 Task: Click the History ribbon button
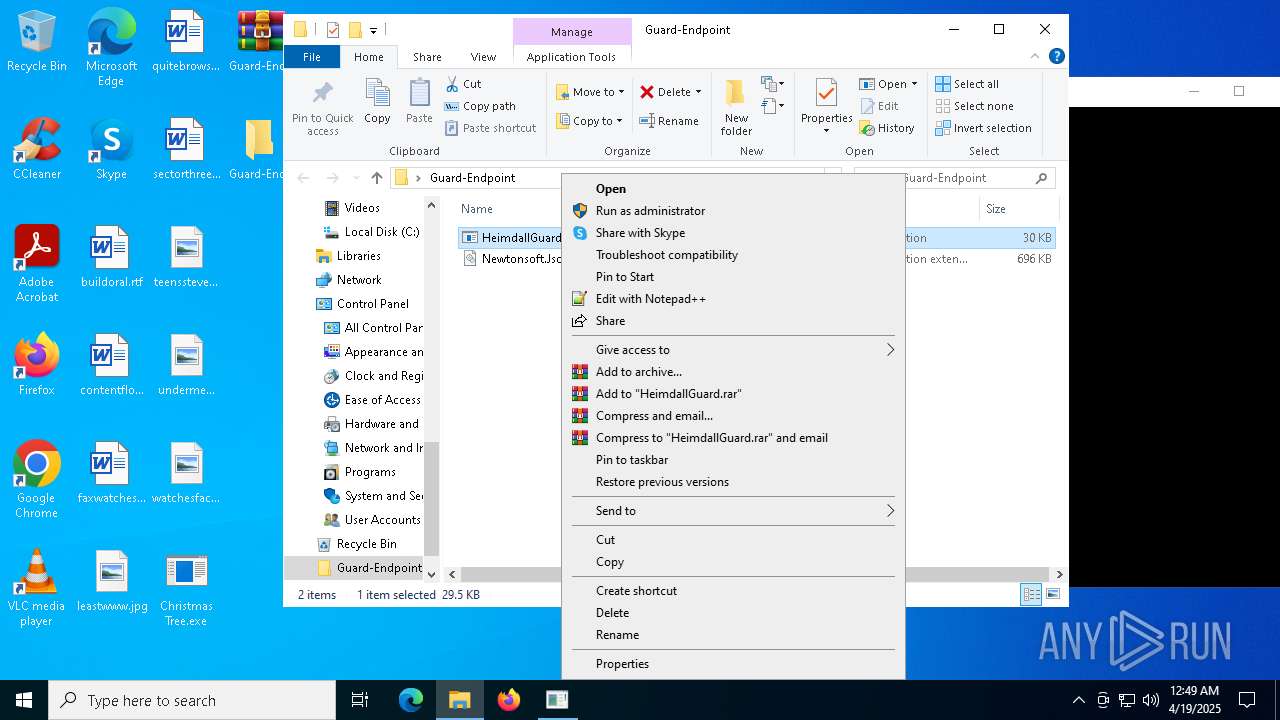(887, 128)
